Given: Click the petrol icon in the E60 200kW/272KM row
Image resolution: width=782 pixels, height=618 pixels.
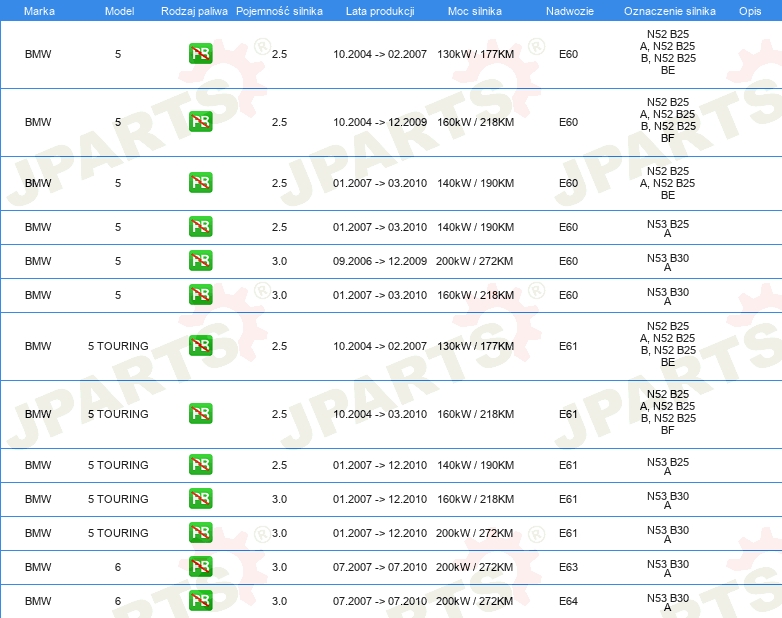Looking at the screenshot, I should click(x=201, y=260).
